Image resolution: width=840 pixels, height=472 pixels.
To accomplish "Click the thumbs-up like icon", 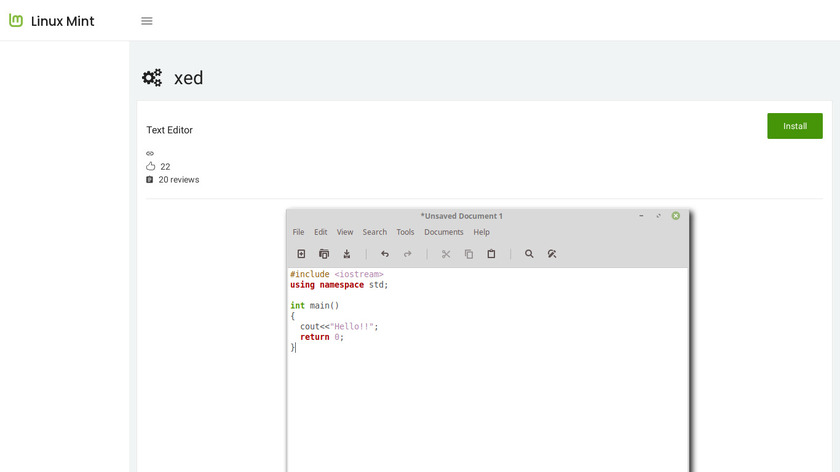I will (x=150, y=166).
